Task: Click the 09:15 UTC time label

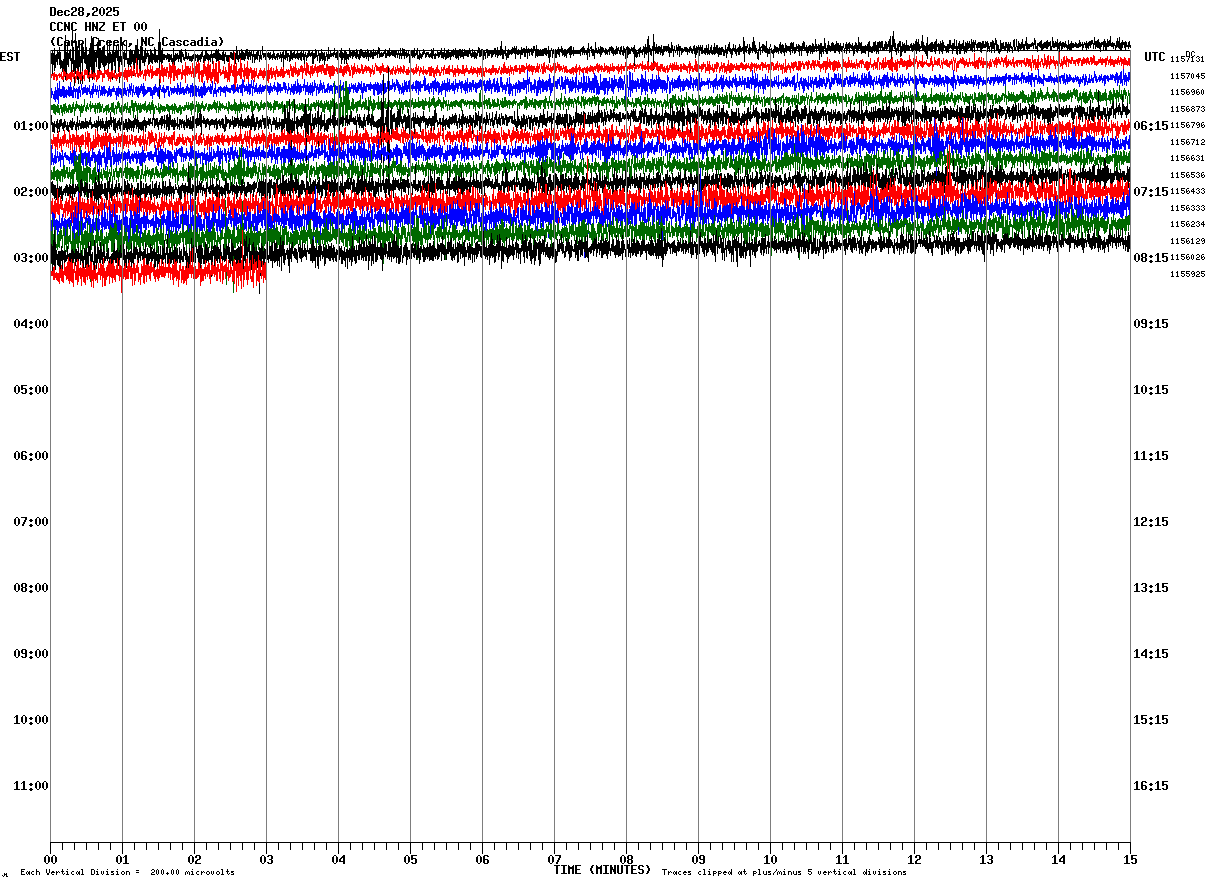Action: coord(1151,324)
